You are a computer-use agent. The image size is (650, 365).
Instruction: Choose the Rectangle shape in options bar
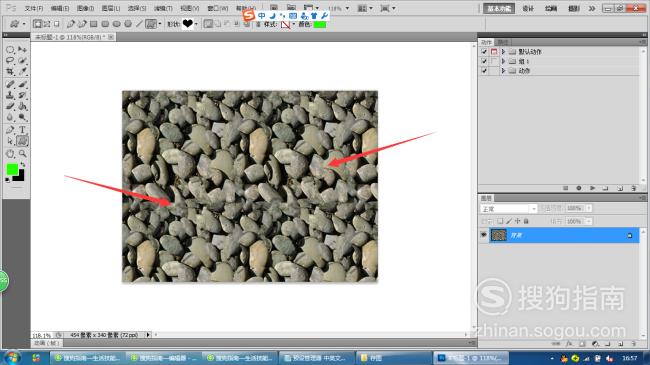tap(94, 24)
